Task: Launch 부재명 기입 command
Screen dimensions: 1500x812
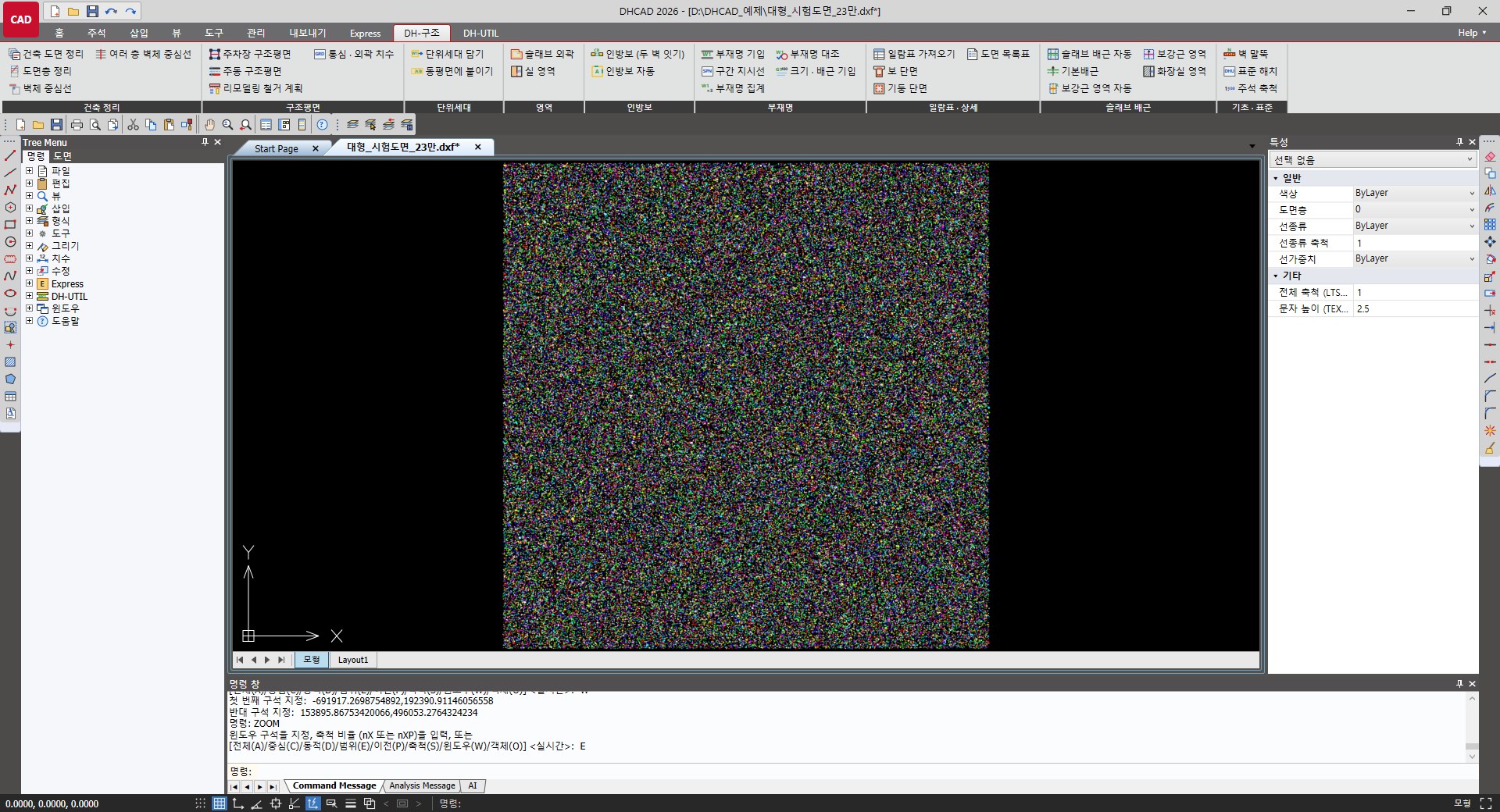Action: tap(733, 54)
